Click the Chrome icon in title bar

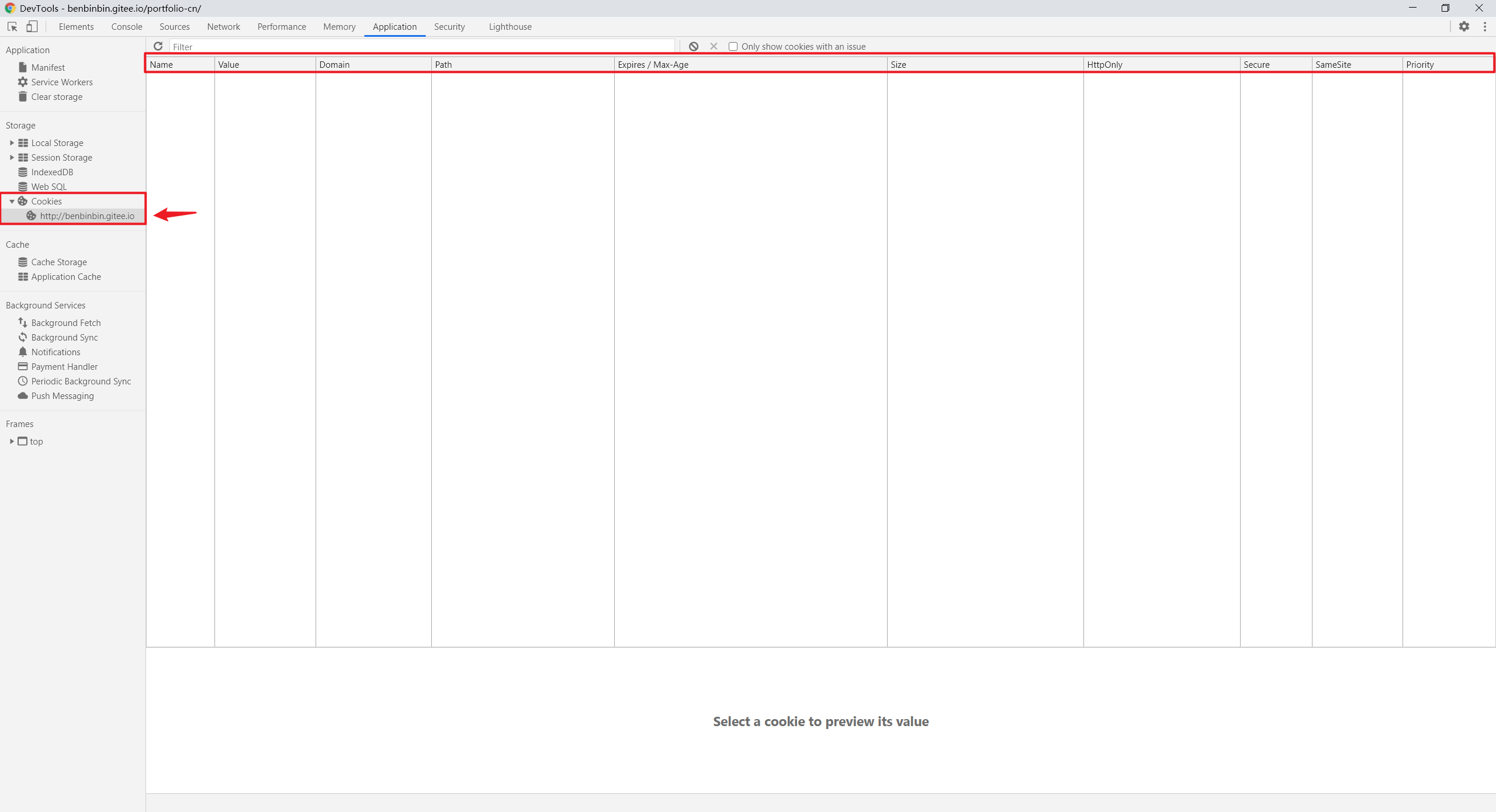coord(10,8)
